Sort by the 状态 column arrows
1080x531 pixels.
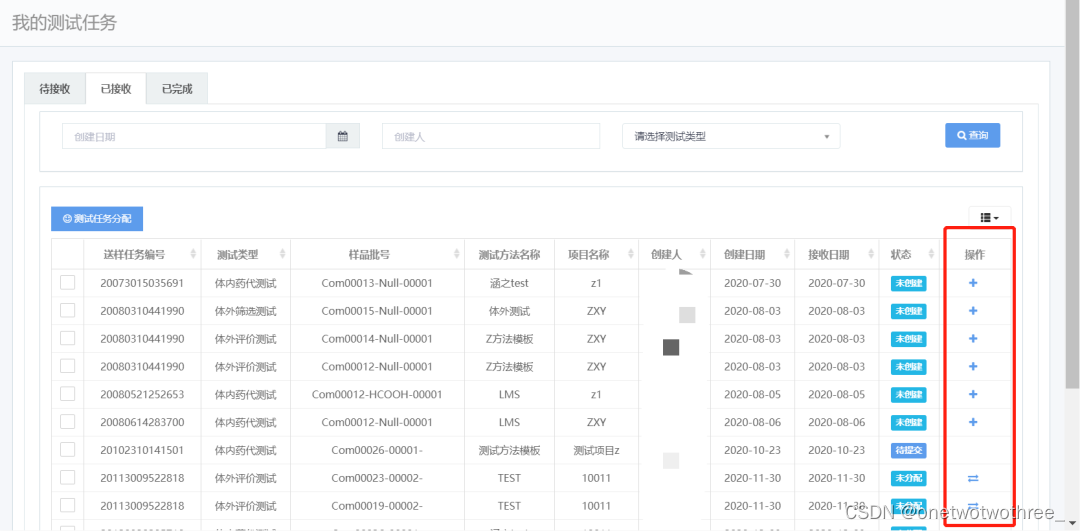click(933, 254)
